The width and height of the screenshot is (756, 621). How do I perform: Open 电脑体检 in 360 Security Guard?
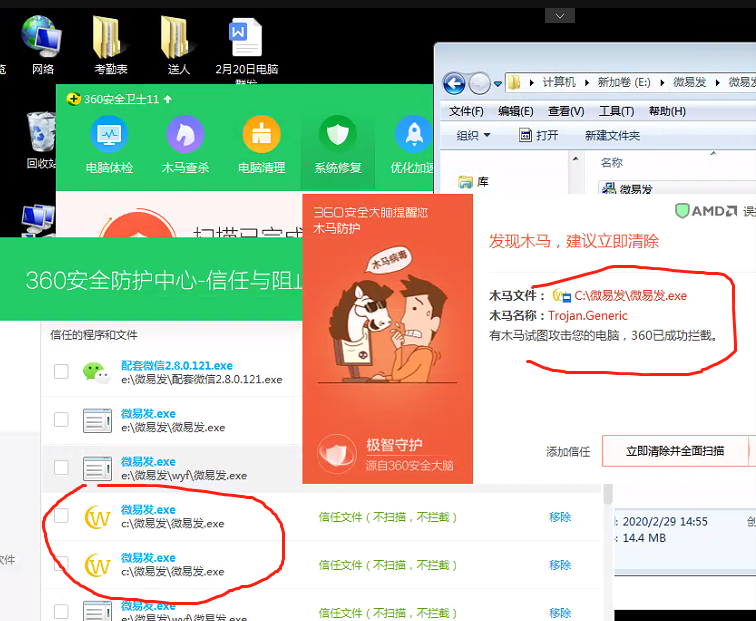click(109, 145)
